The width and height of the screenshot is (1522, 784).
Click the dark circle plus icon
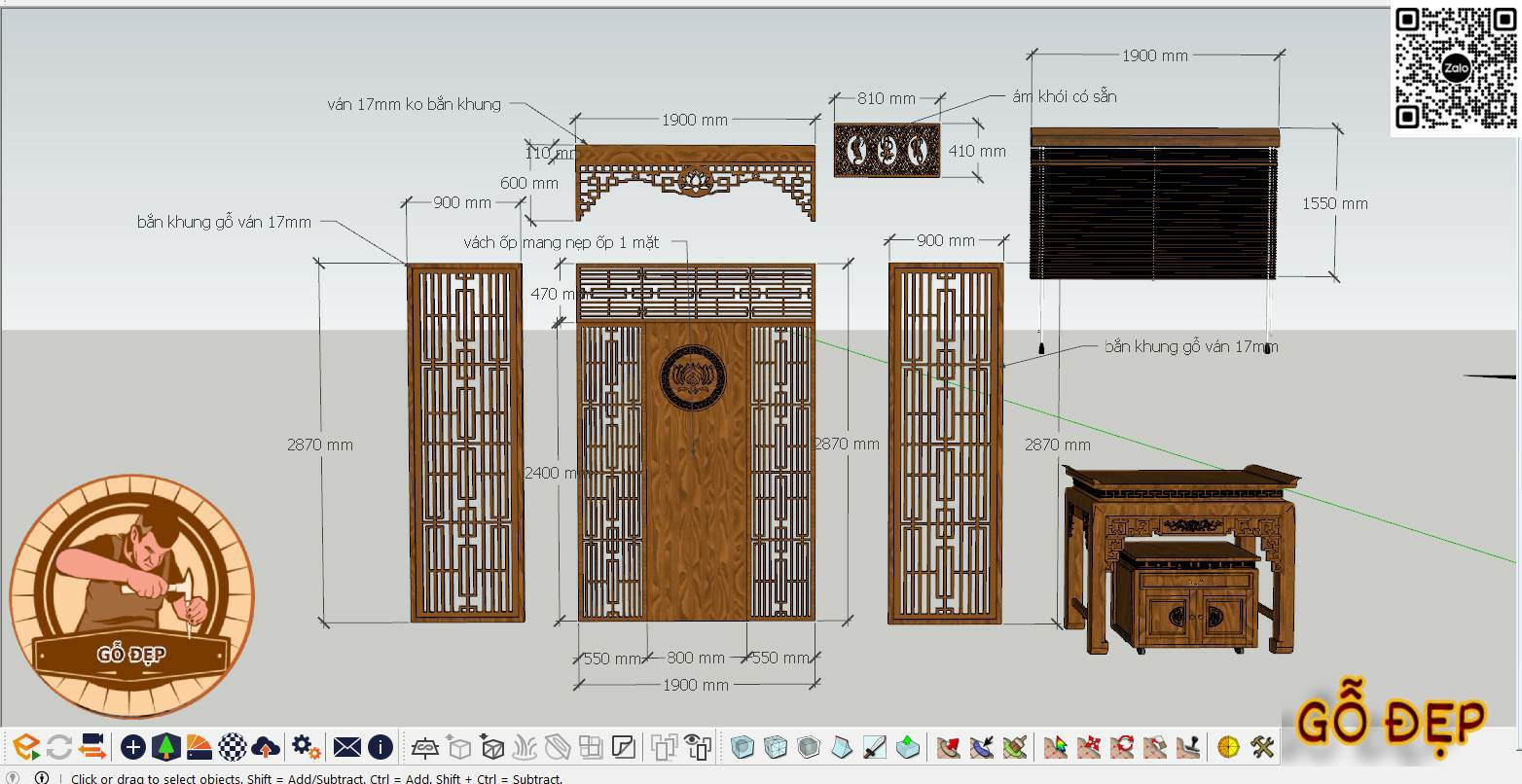133,747
